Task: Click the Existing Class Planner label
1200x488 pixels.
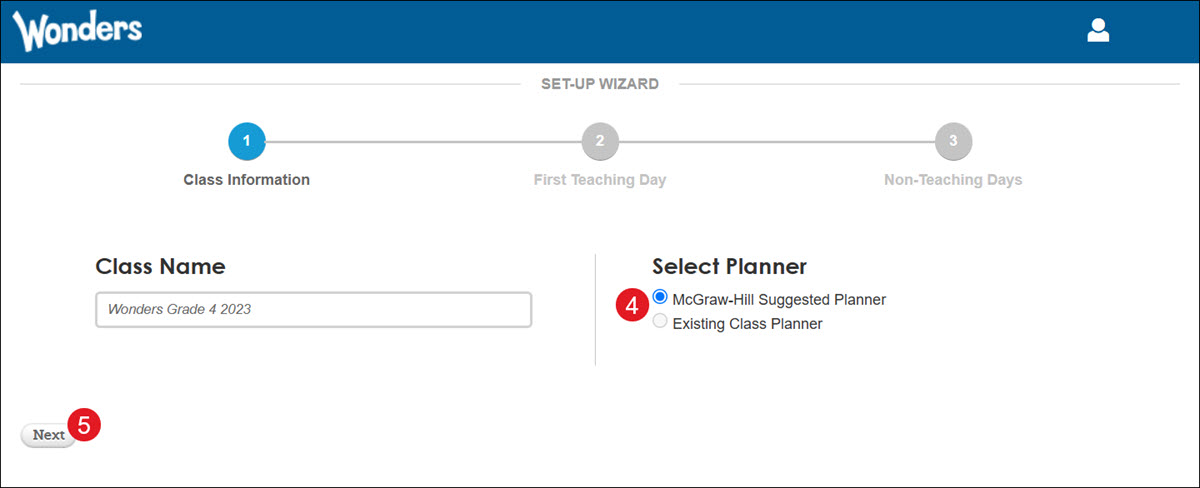Action: 747,324
